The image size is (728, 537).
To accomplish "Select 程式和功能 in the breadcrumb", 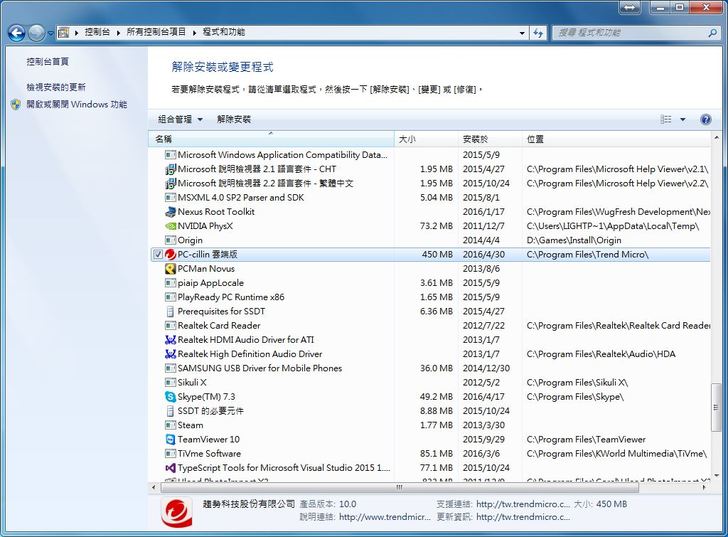I will (x=224, y=32).
